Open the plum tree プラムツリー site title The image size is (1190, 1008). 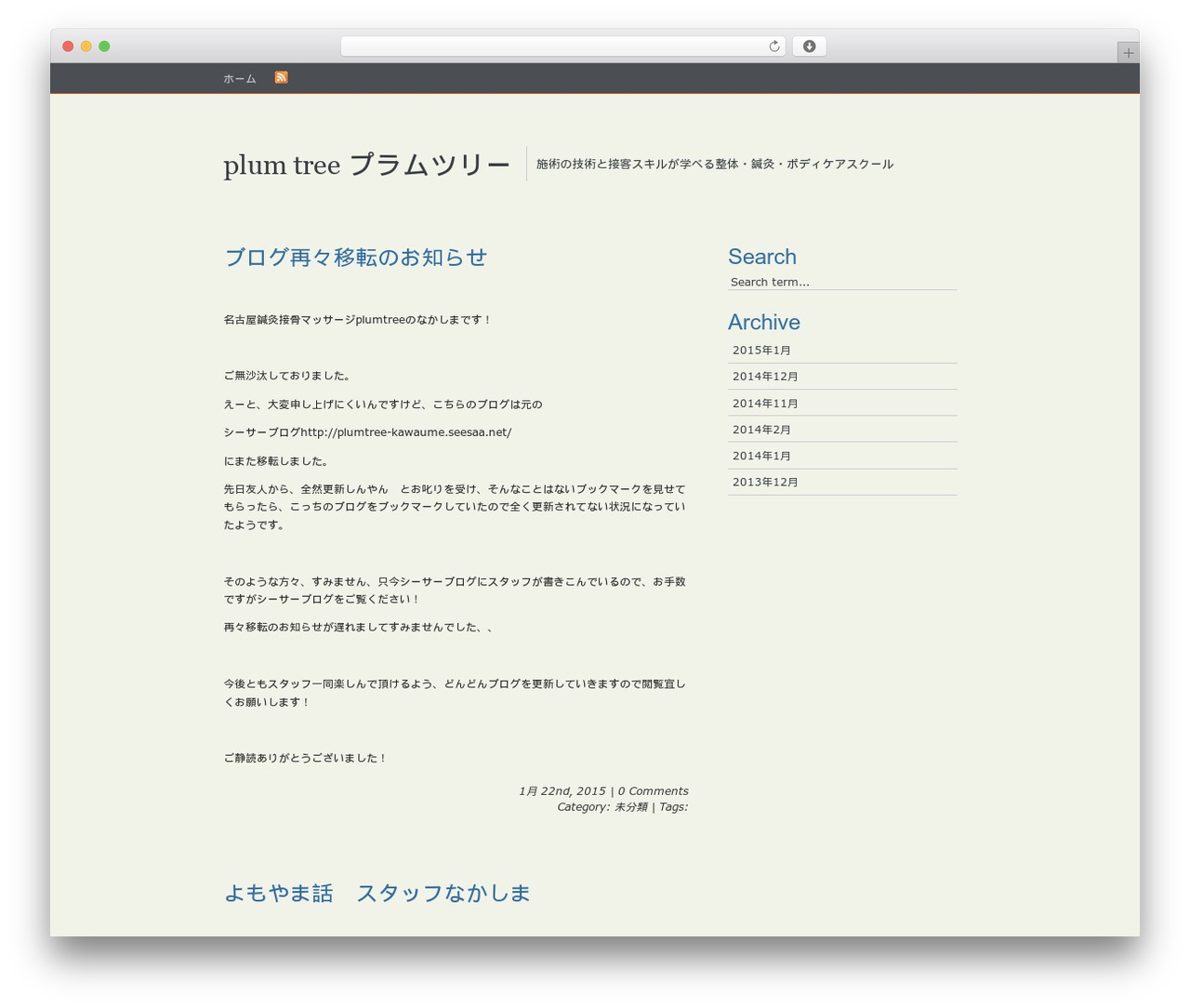pos(366,165)
